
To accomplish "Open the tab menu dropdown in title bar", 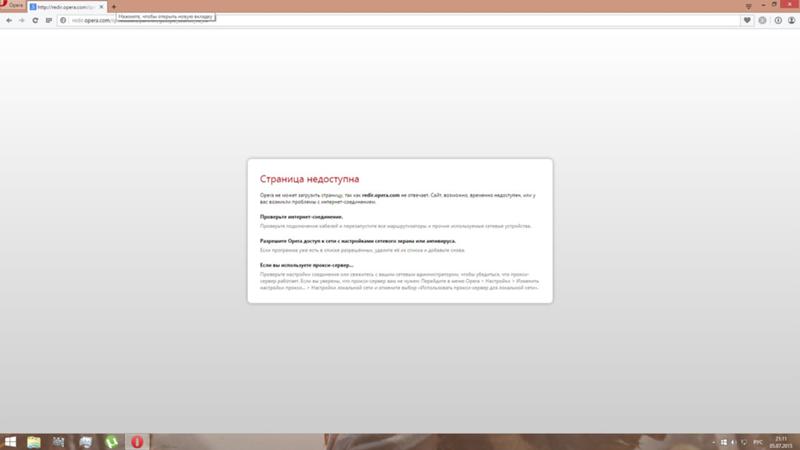I will coord(748,6).
